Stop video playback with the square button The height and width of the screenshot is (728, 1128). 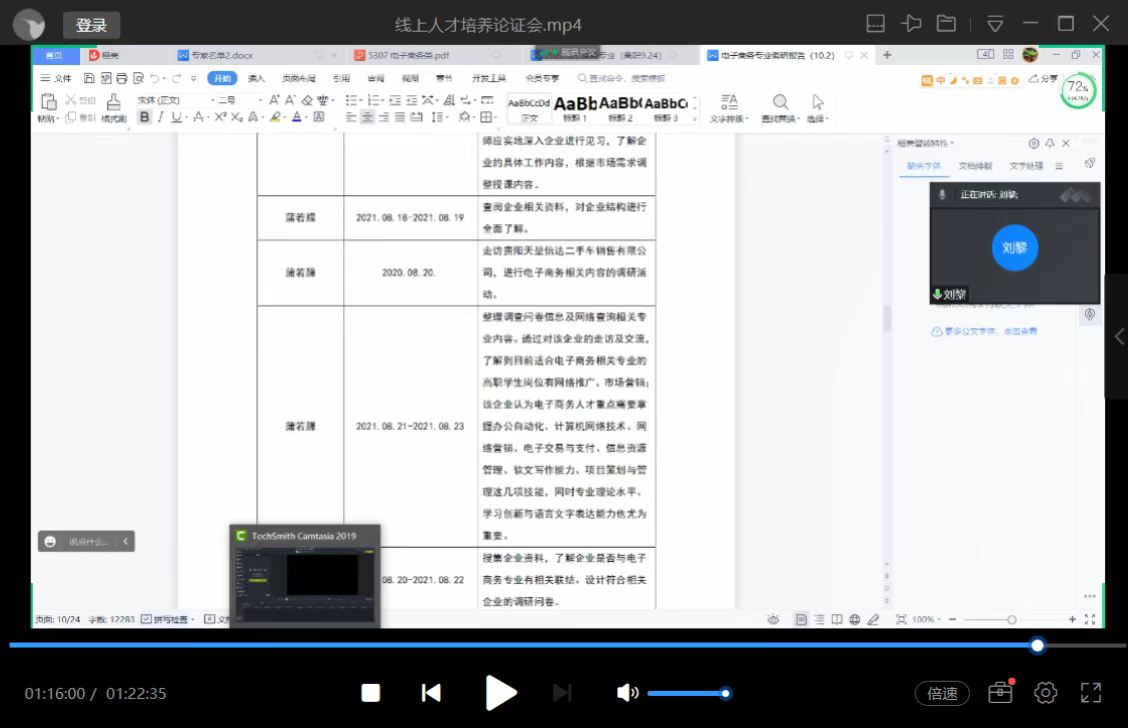[x=371, y=693]
